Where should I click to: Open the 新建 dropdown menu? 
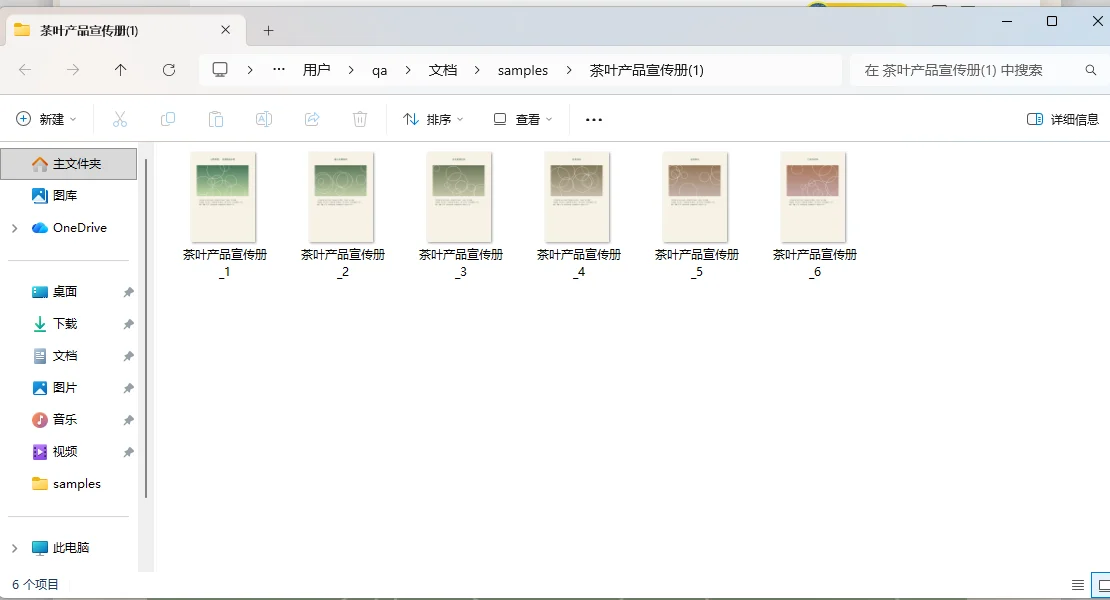coord(47,120)
